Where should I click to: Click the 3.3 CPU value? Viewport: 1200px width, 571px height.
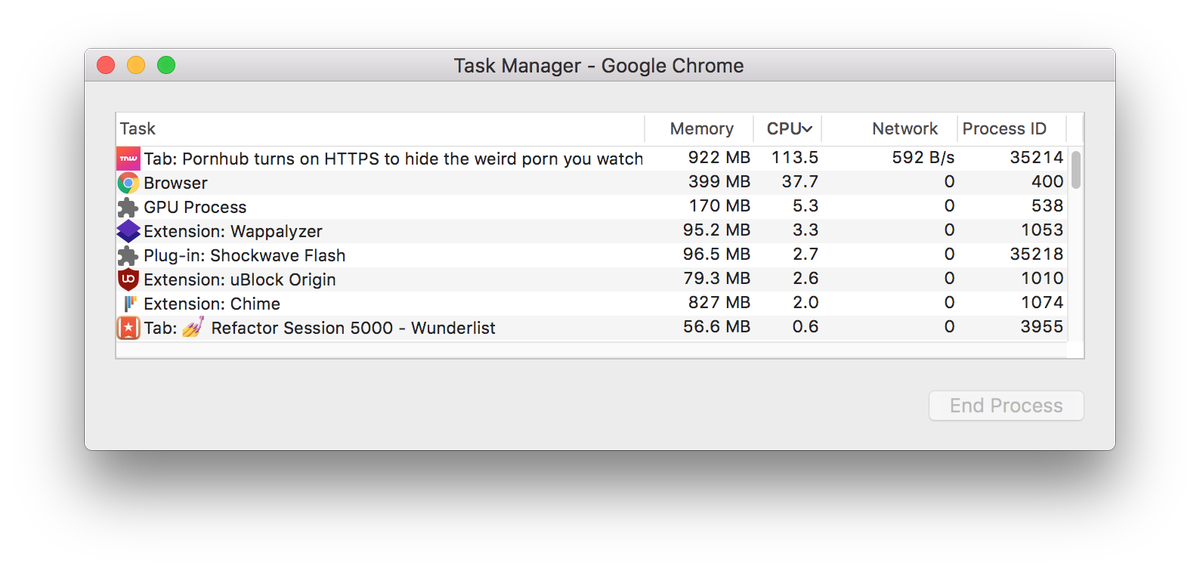tap(805, 230)
